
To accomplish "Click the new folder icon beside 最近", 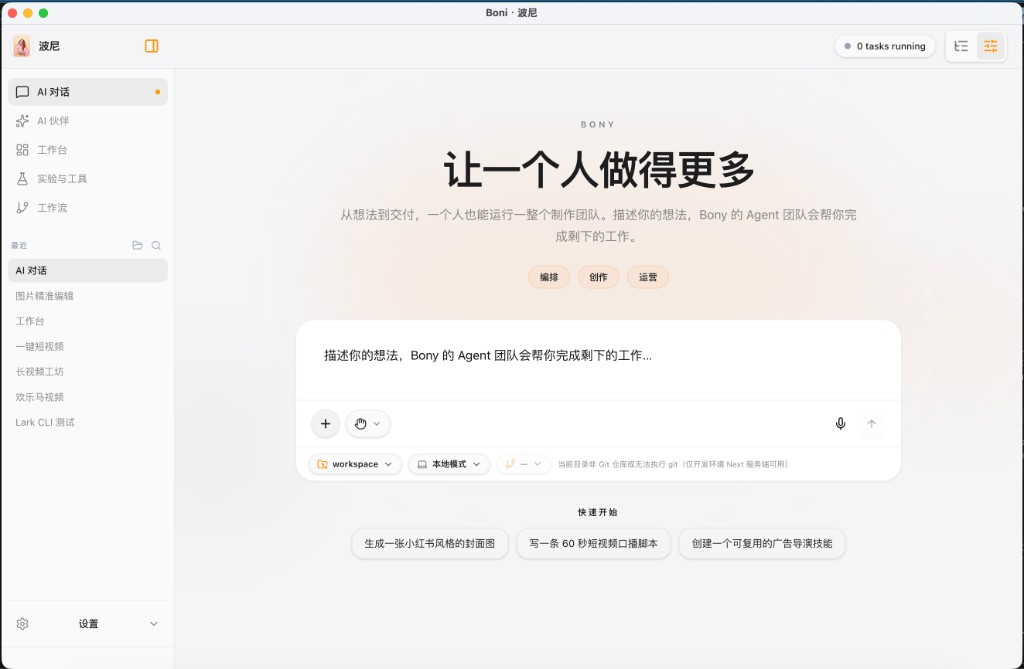I will pos(137,245).
